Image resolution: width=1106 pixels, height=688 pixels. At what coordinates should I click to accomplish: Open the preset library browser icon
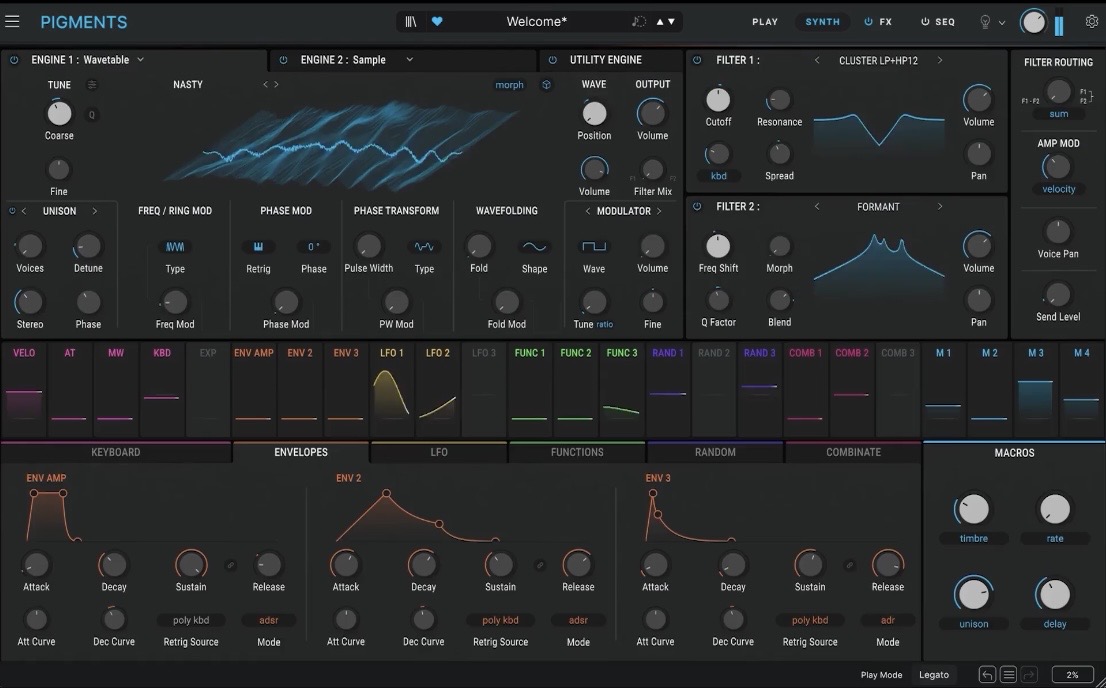(x=413, y=21)
